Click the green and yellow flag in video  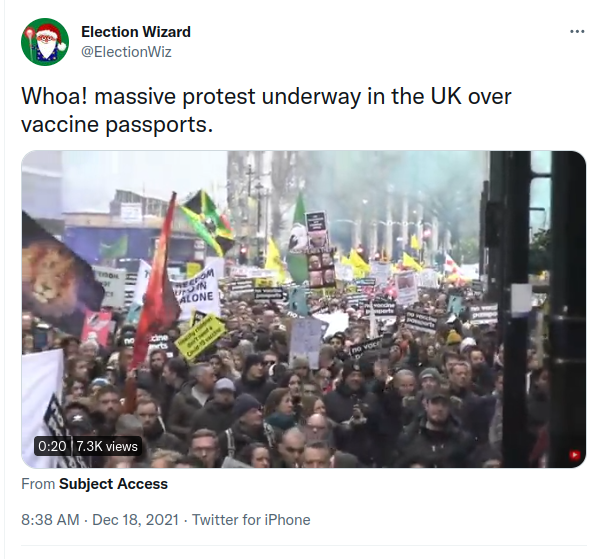click(207, 222)
